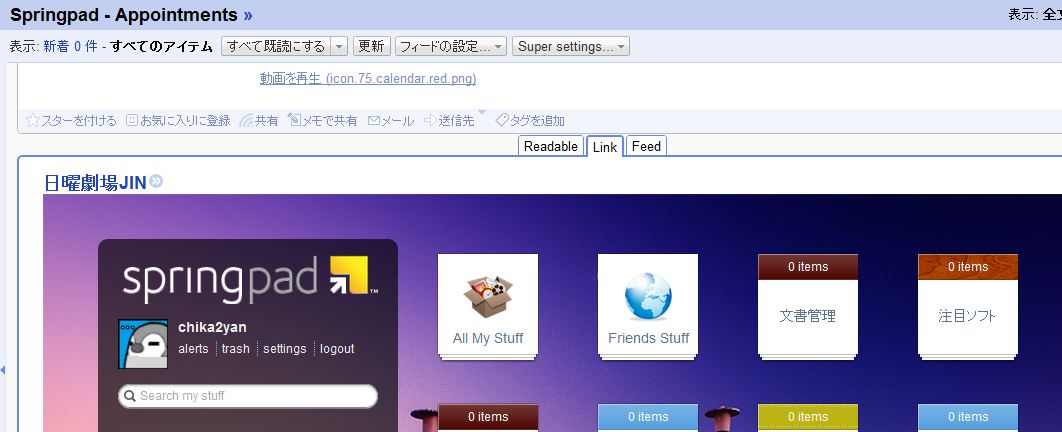Click the Search my stuff field

point(248,396)
